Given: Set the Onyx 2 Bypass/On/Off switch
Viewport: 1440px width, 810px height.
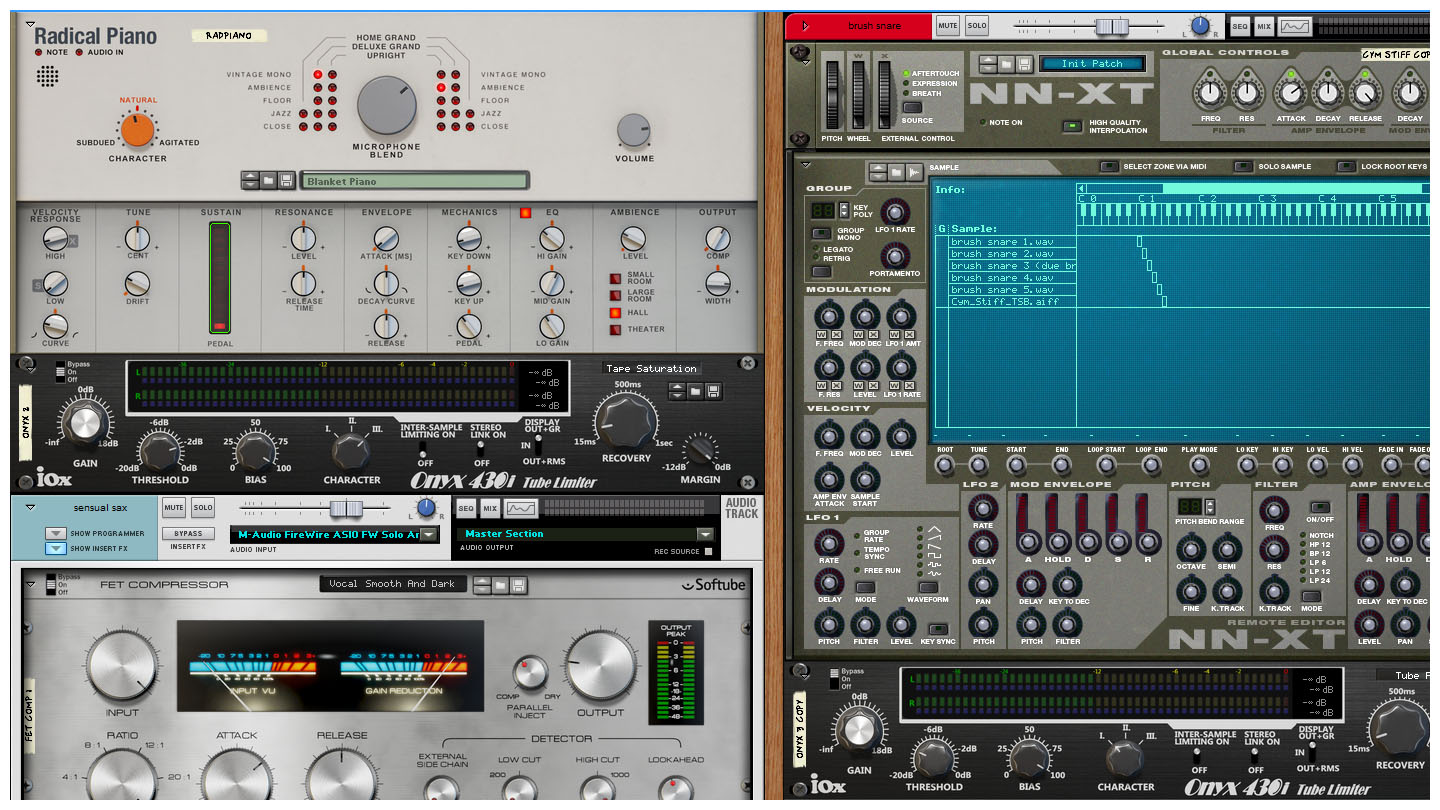Looking at the screenshot, I should pos(60,372).
